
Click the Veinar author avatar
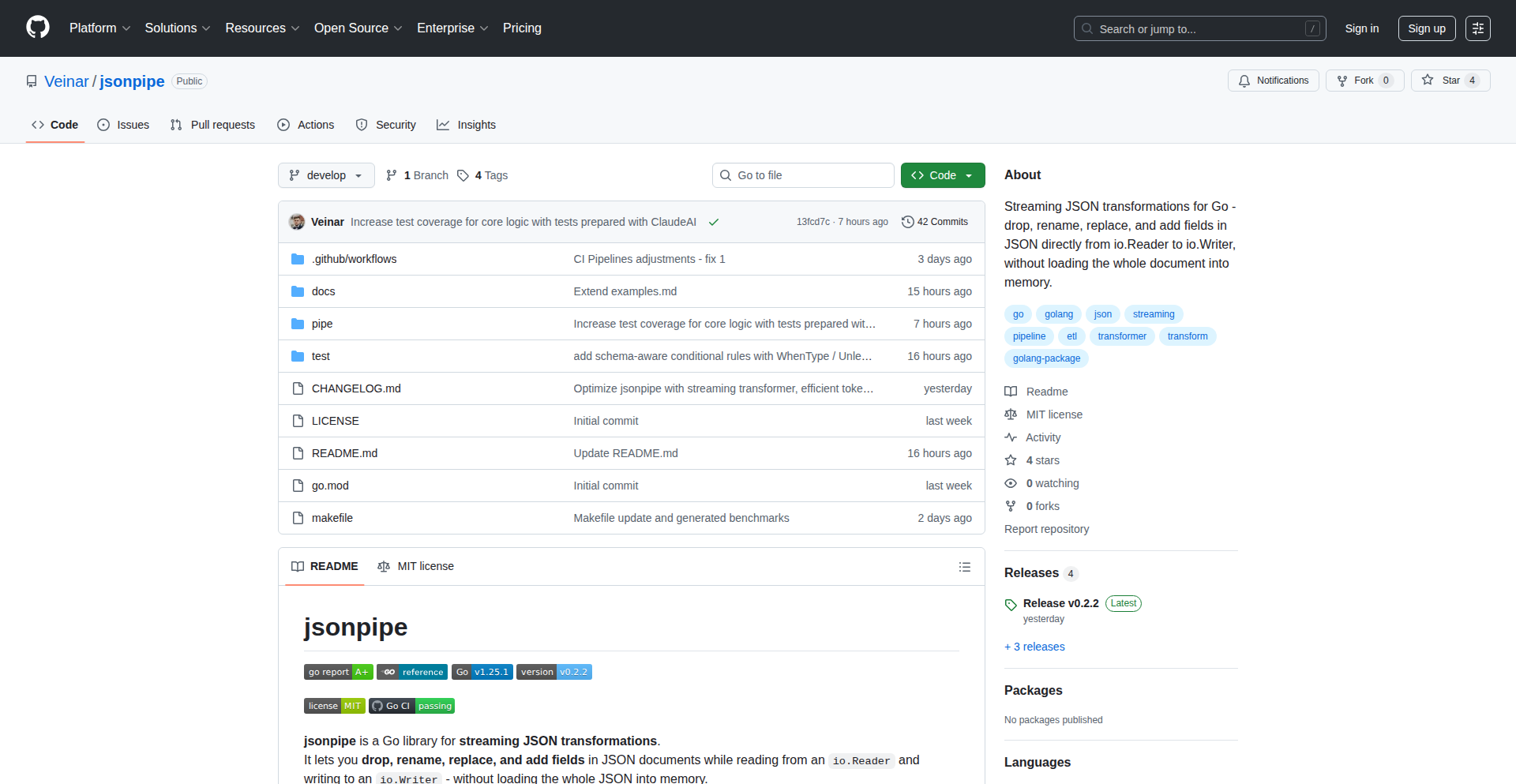click(x=297, y=222)
